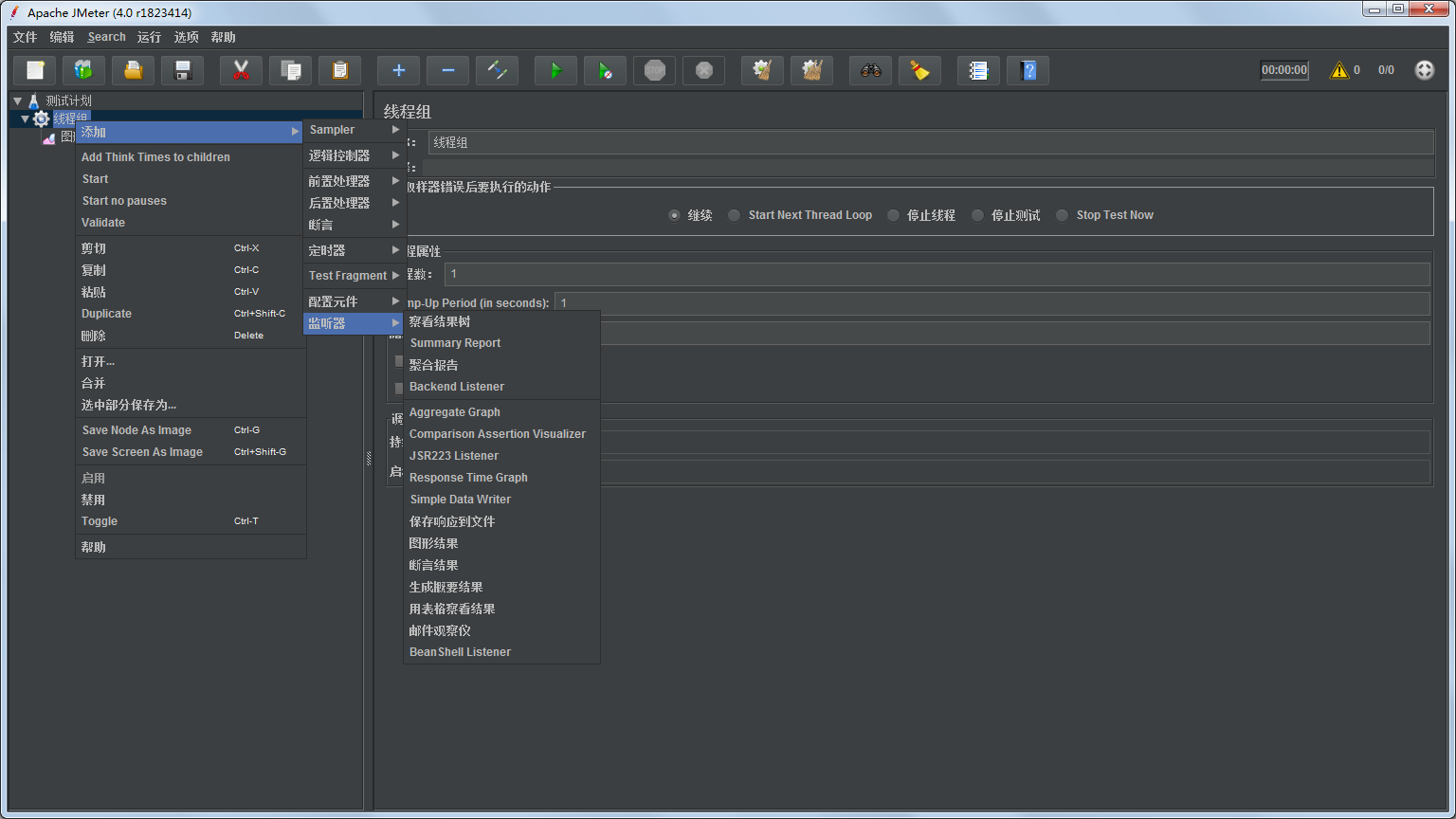
Task: Choose Aggregate Graph from listener submenu
Action: coord(455,412)
